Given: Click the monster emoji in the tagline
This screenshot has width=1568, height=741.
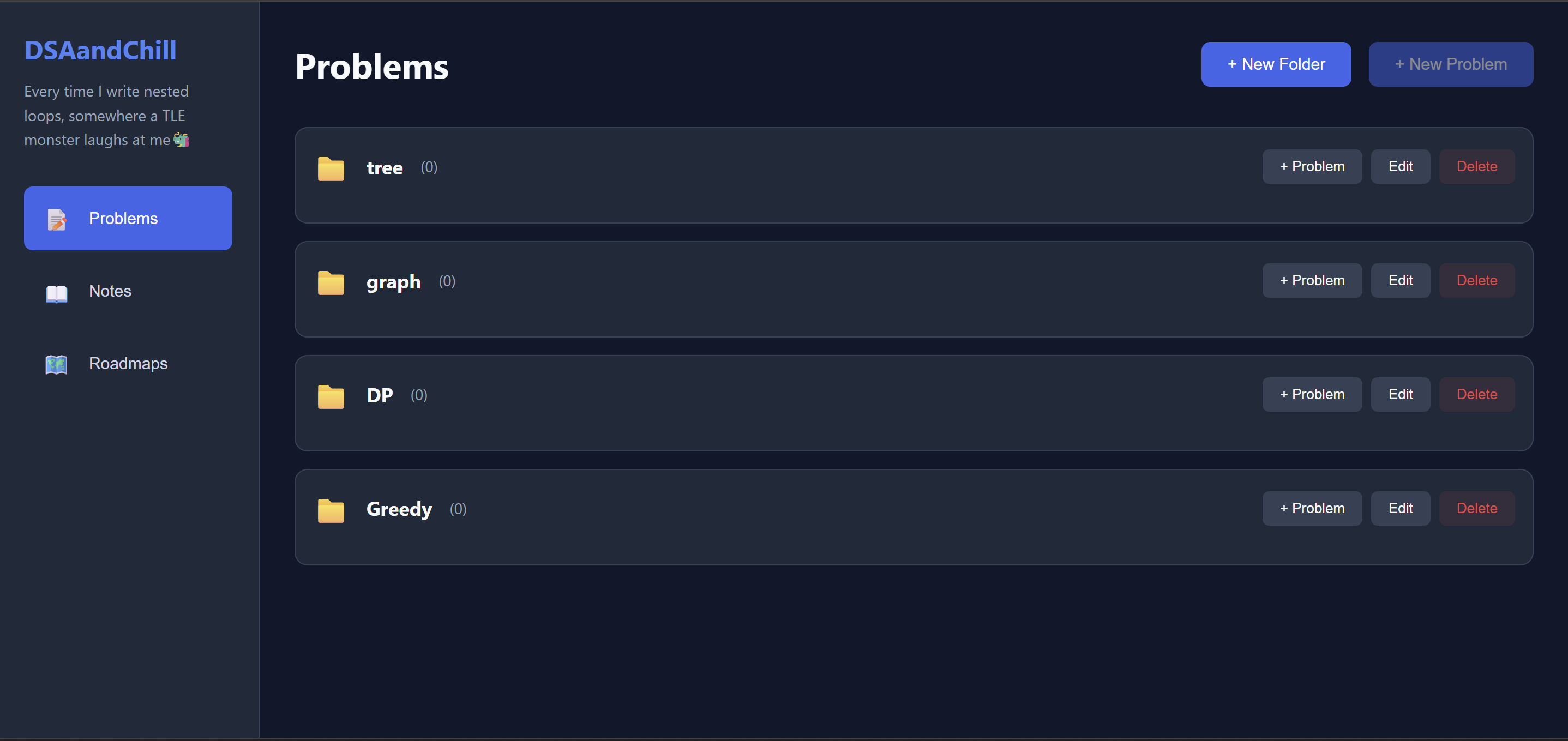Looking at the screenshot, I should (182, 140).
